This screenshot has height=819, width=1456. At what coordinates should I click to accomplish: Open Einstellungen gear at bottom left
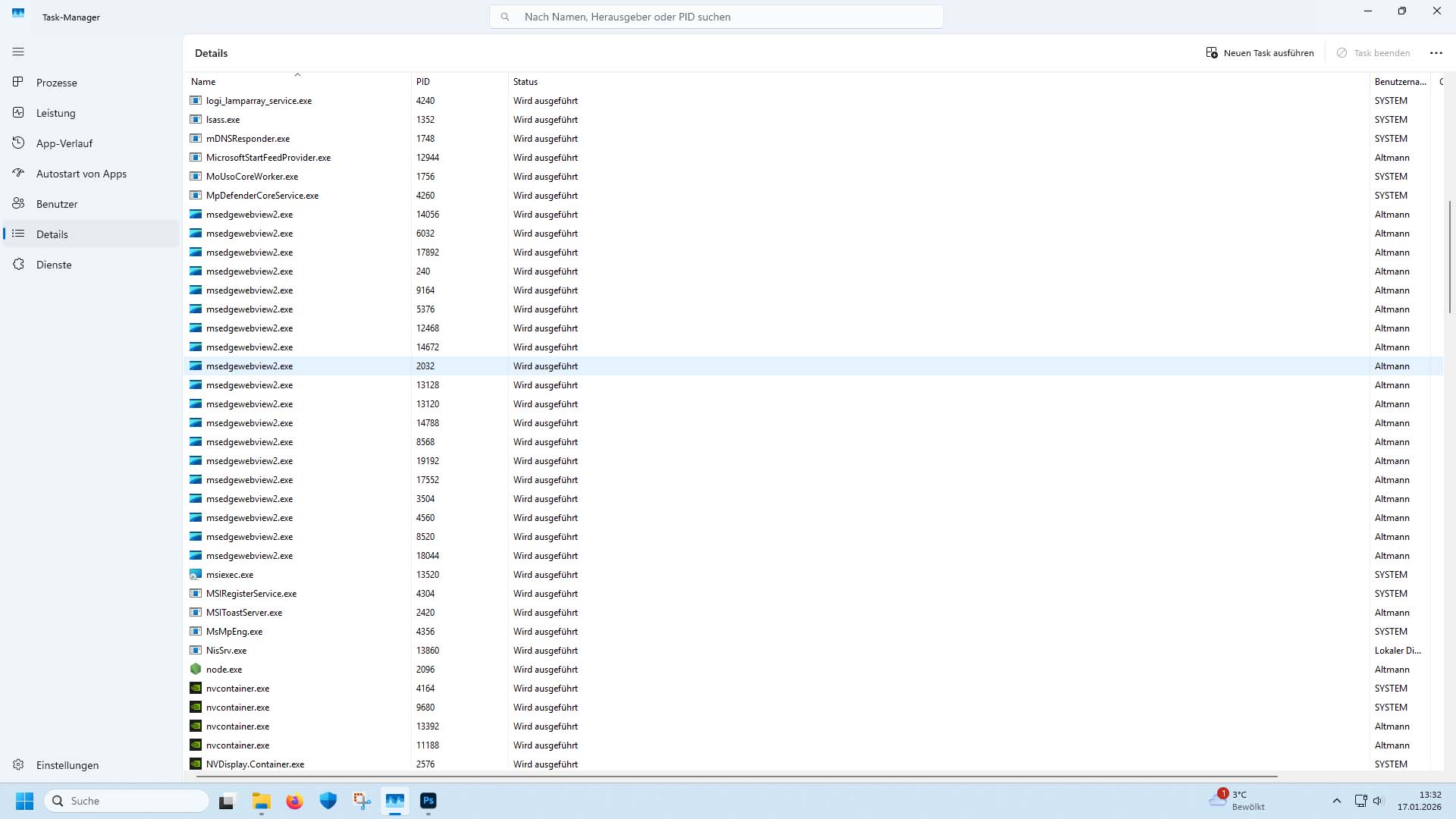click(18, 764)
